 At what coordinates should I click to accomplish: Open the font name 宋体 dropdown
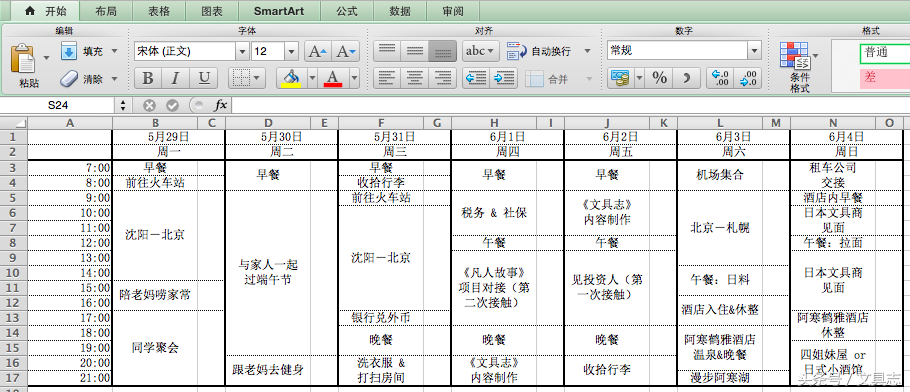242,51
